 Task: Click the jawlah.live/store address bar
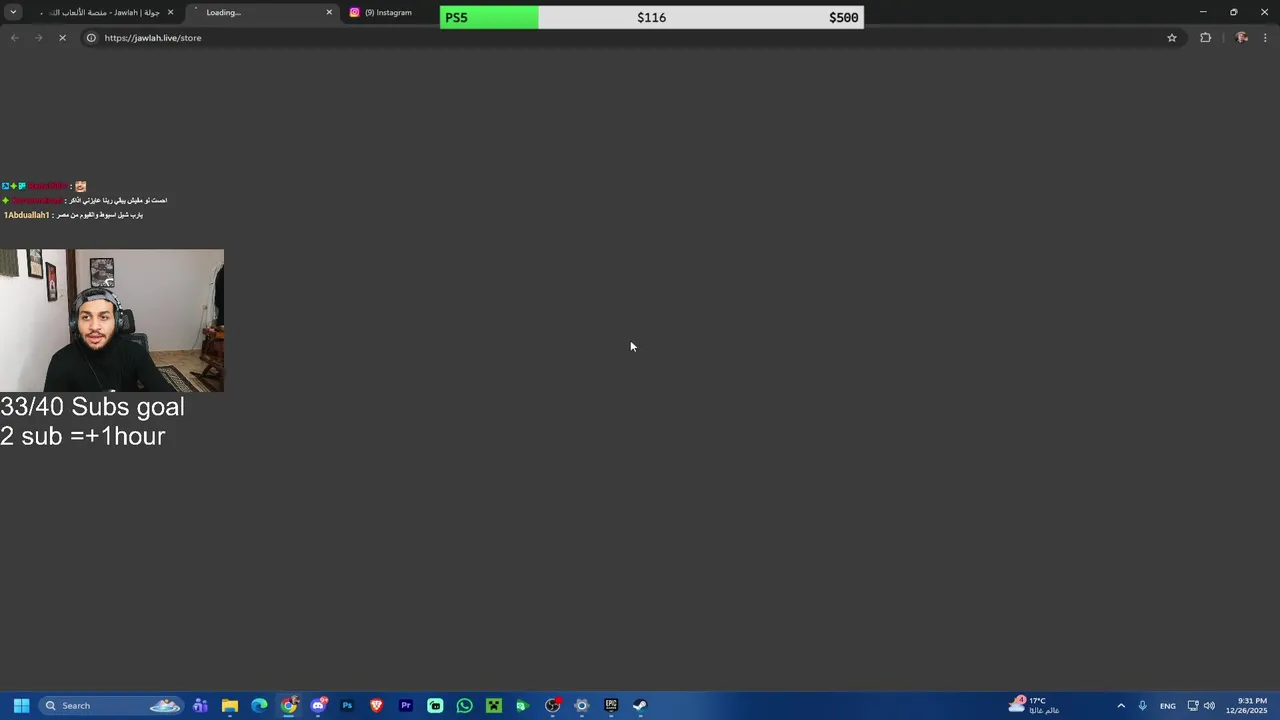153,38
